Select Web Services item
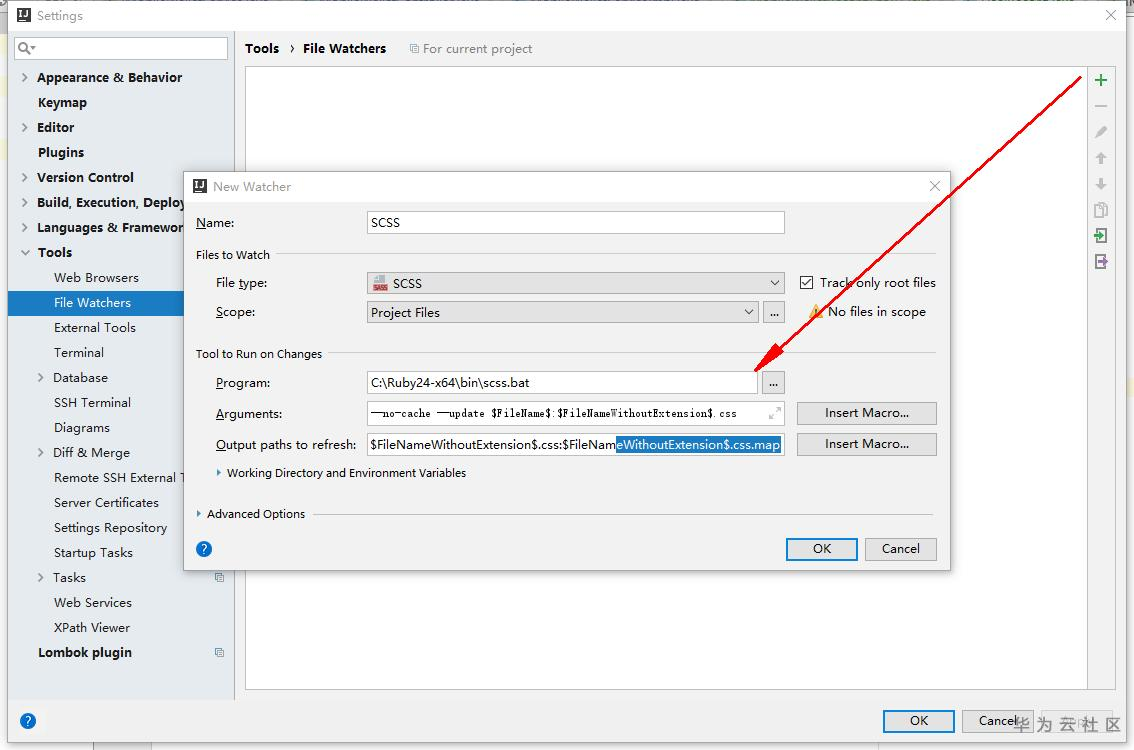The image size is (1134, 750). (x=93, y=602)
